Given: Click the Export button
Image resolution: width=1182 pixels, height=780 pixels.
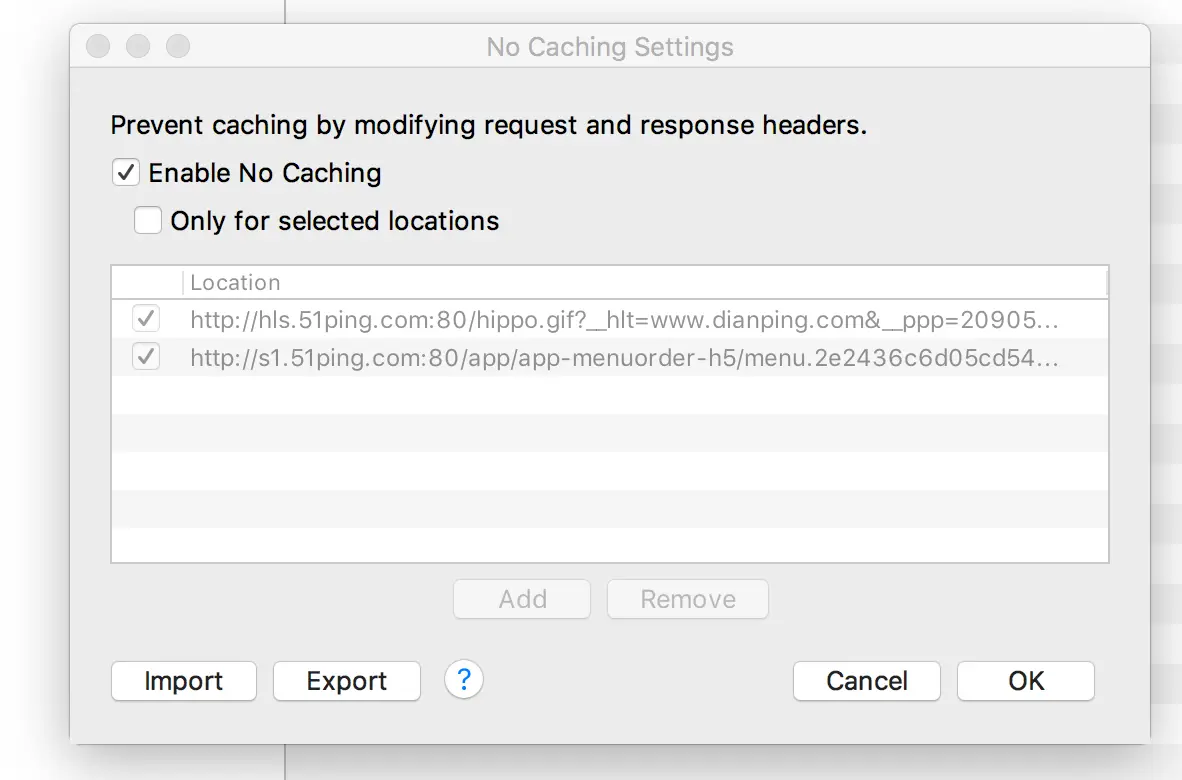Looking at the screenshot, I should click(347, 681).
